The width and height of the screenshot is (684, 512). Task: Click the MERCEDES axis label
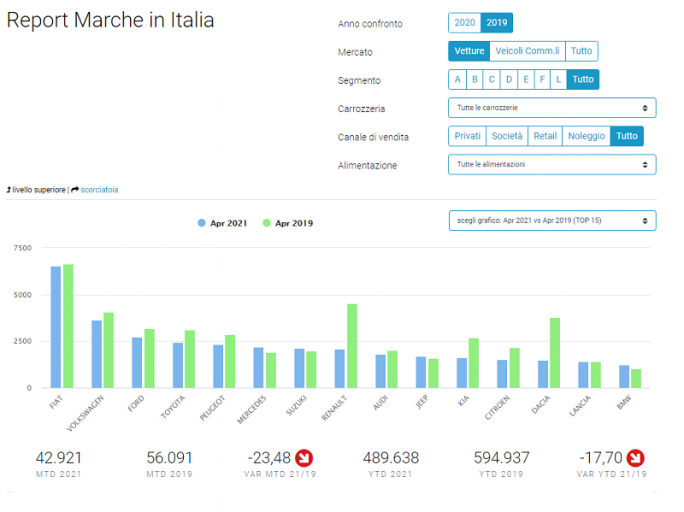pos(252,410)
